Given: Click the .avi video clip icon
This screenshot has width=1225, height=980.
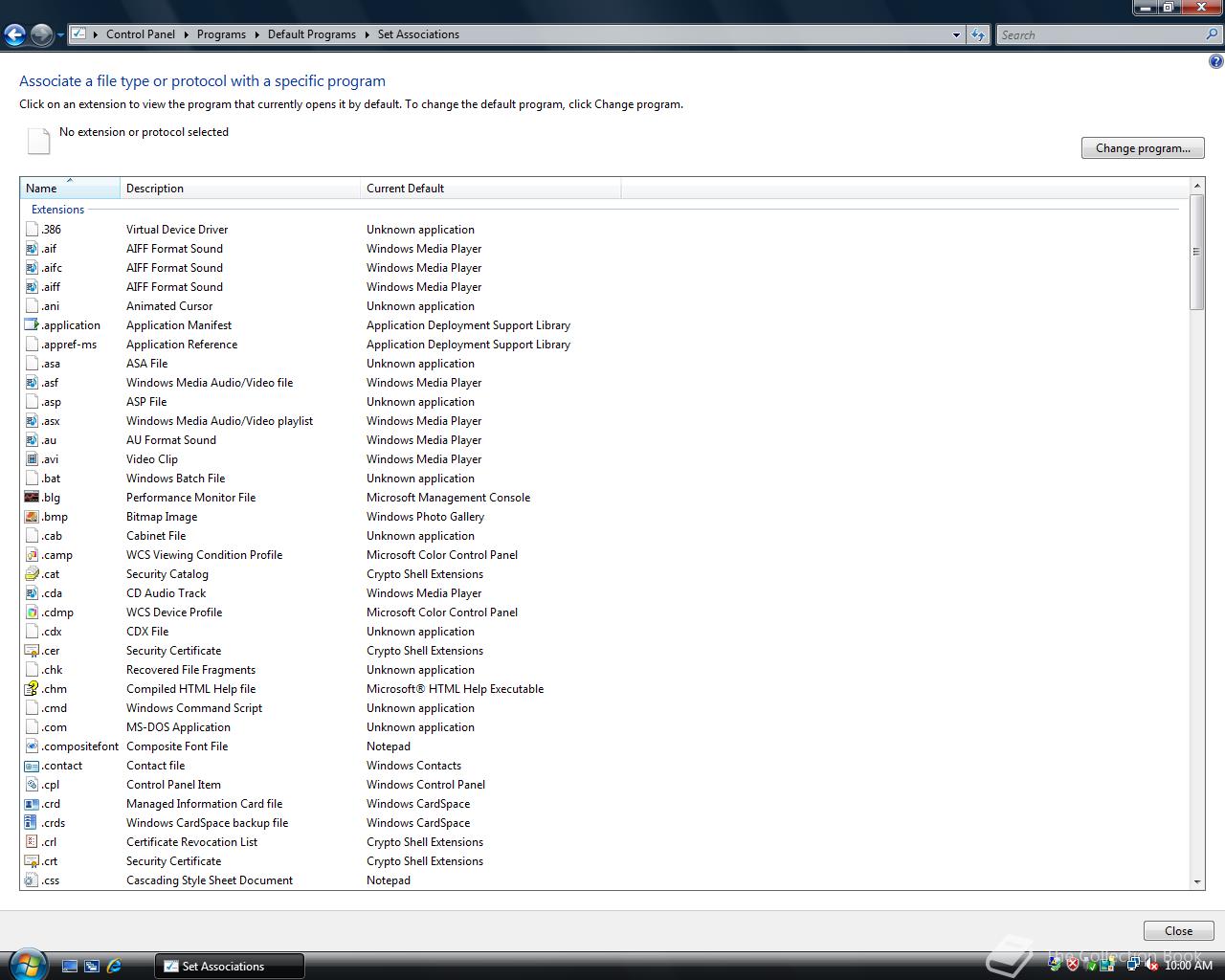Looking at the screenshot, I should 32,459.
